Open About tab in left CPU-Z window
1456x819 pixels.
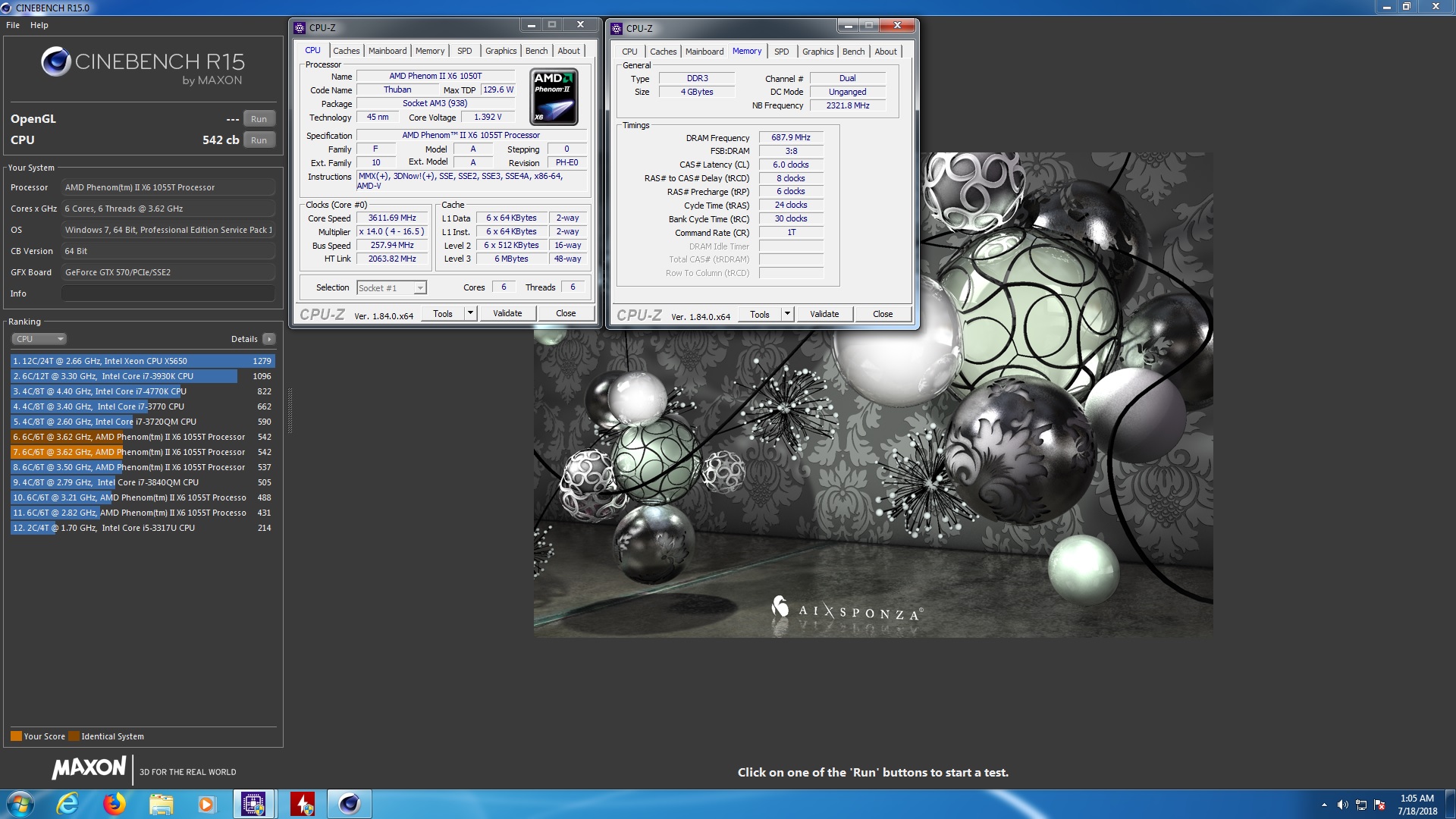[x=569, y=51]
